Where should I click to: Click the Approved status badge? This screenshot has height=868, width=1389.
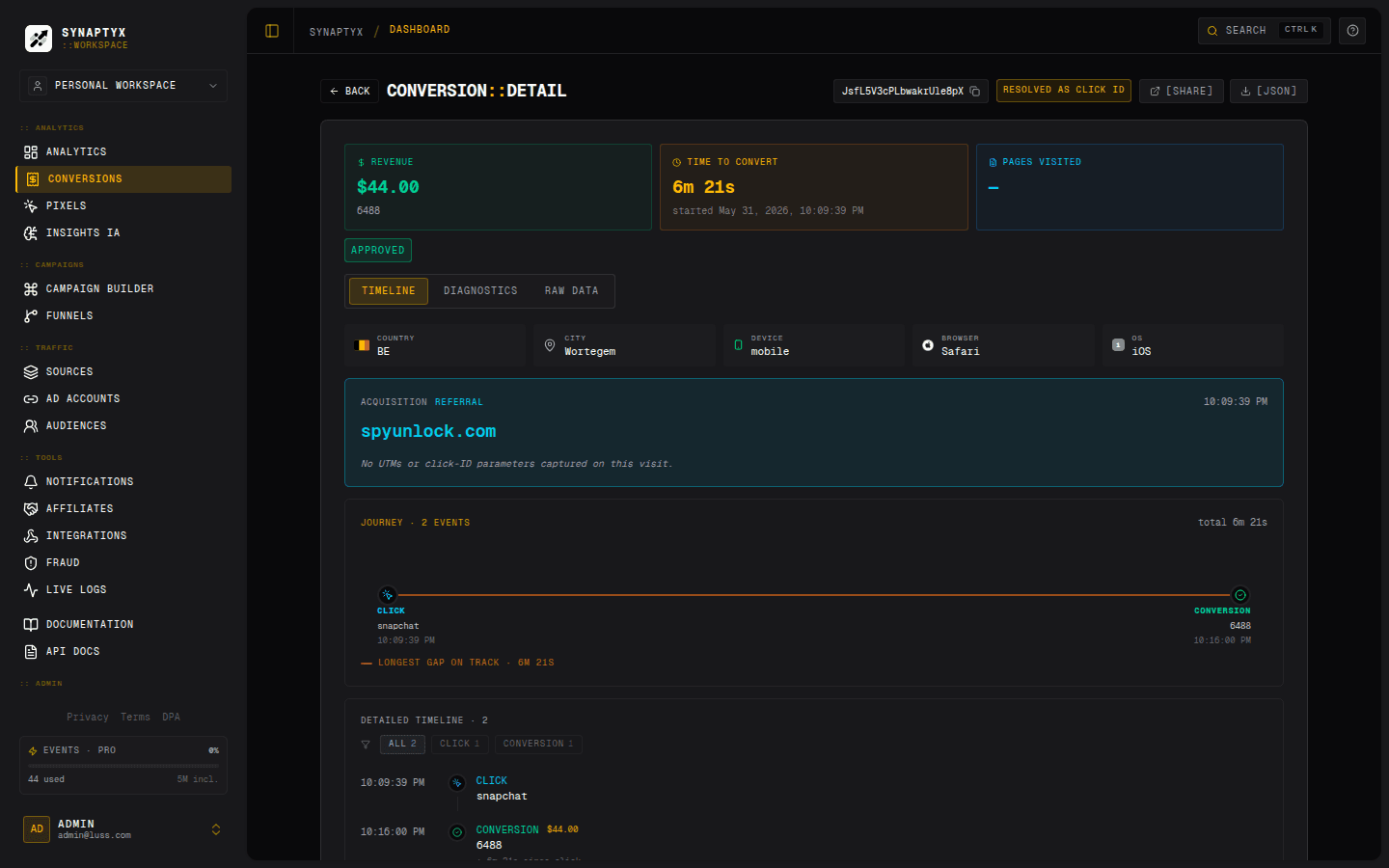click(378, 251)
